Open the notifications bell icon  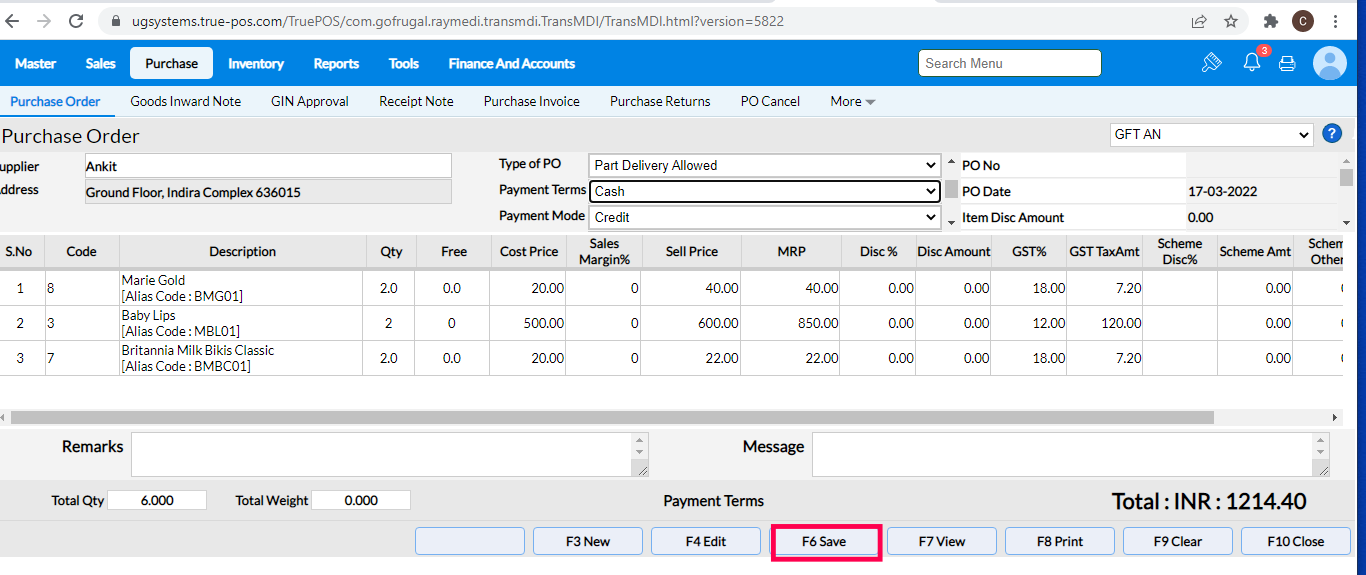1252,63
